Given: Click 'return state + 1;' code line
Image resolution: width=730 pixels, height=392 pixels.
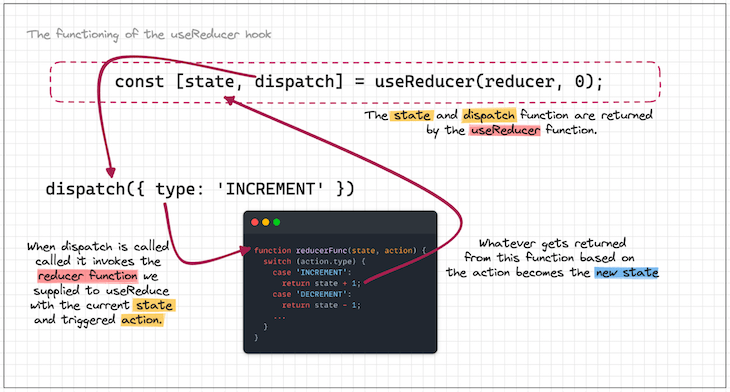Looking at the screenshot, I should click(321, 283).
